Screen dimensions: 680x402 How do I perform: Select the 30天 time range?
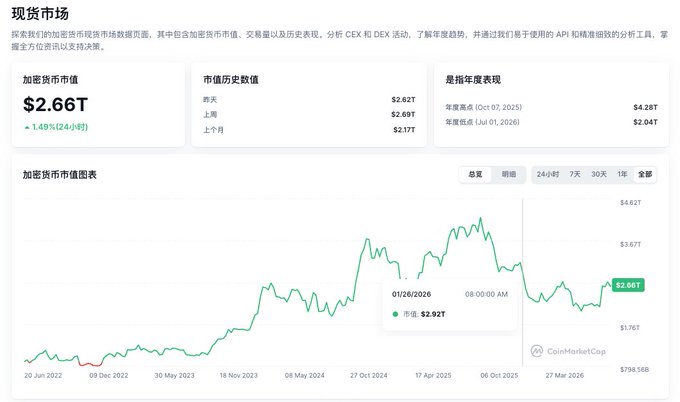599,174
